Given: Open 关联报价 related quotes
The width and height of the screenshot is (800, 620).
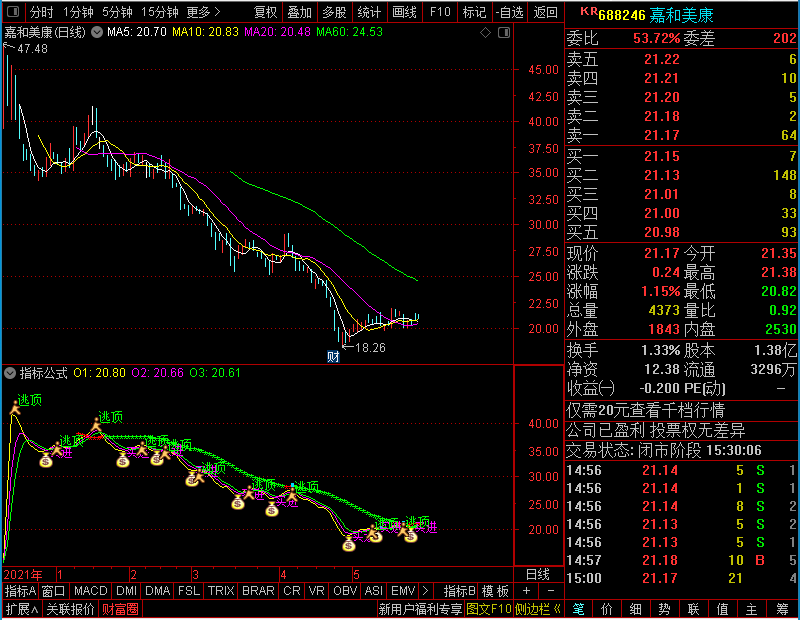Looking at the screenshot, I should click(x=70, y=609).
